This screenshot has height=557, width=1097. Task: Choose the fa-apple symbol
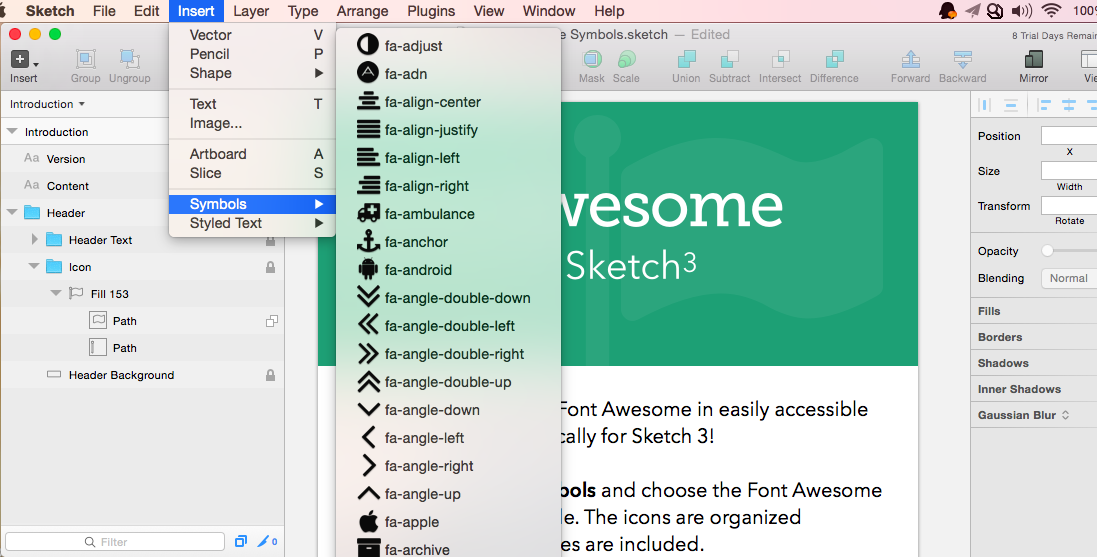tap(448, 521)
